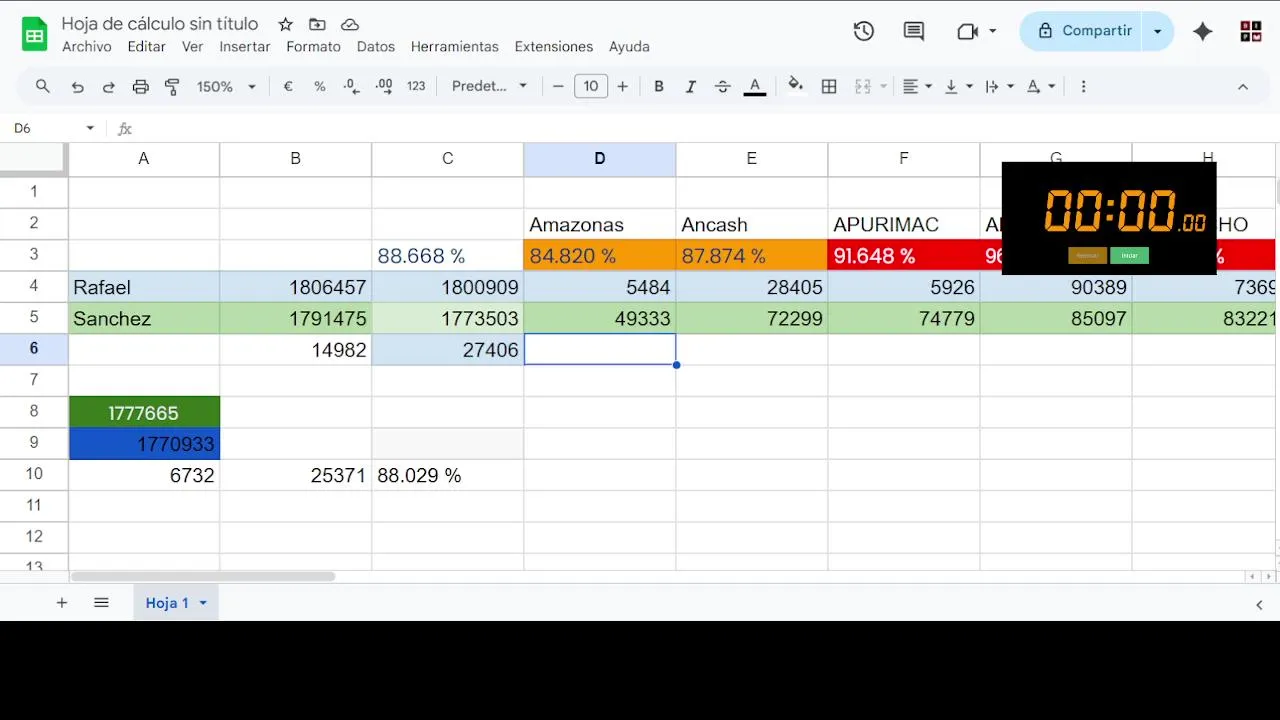Click the green timer start button

[1129, 255]
